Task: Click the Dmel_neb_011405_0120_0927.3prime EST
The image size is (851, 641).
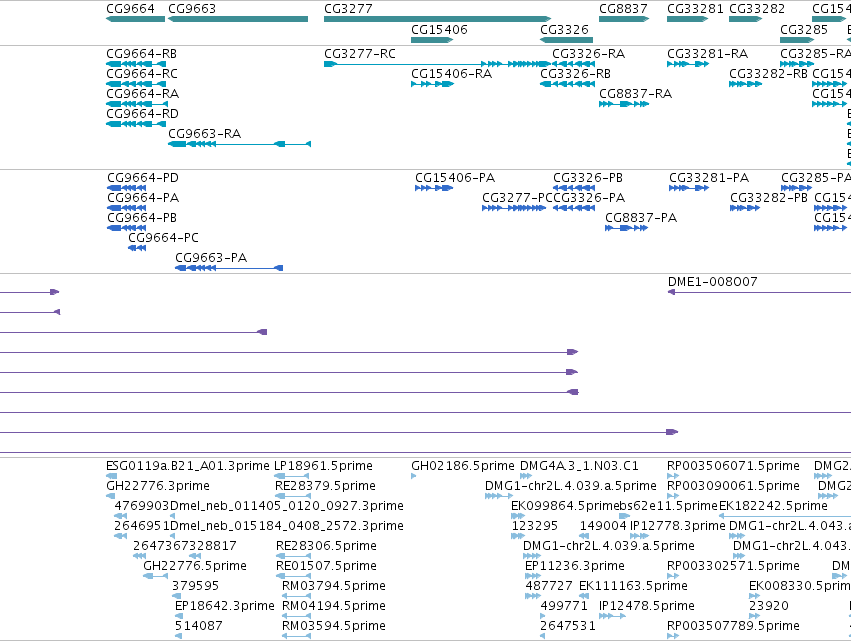Action: tap(173, 516)
